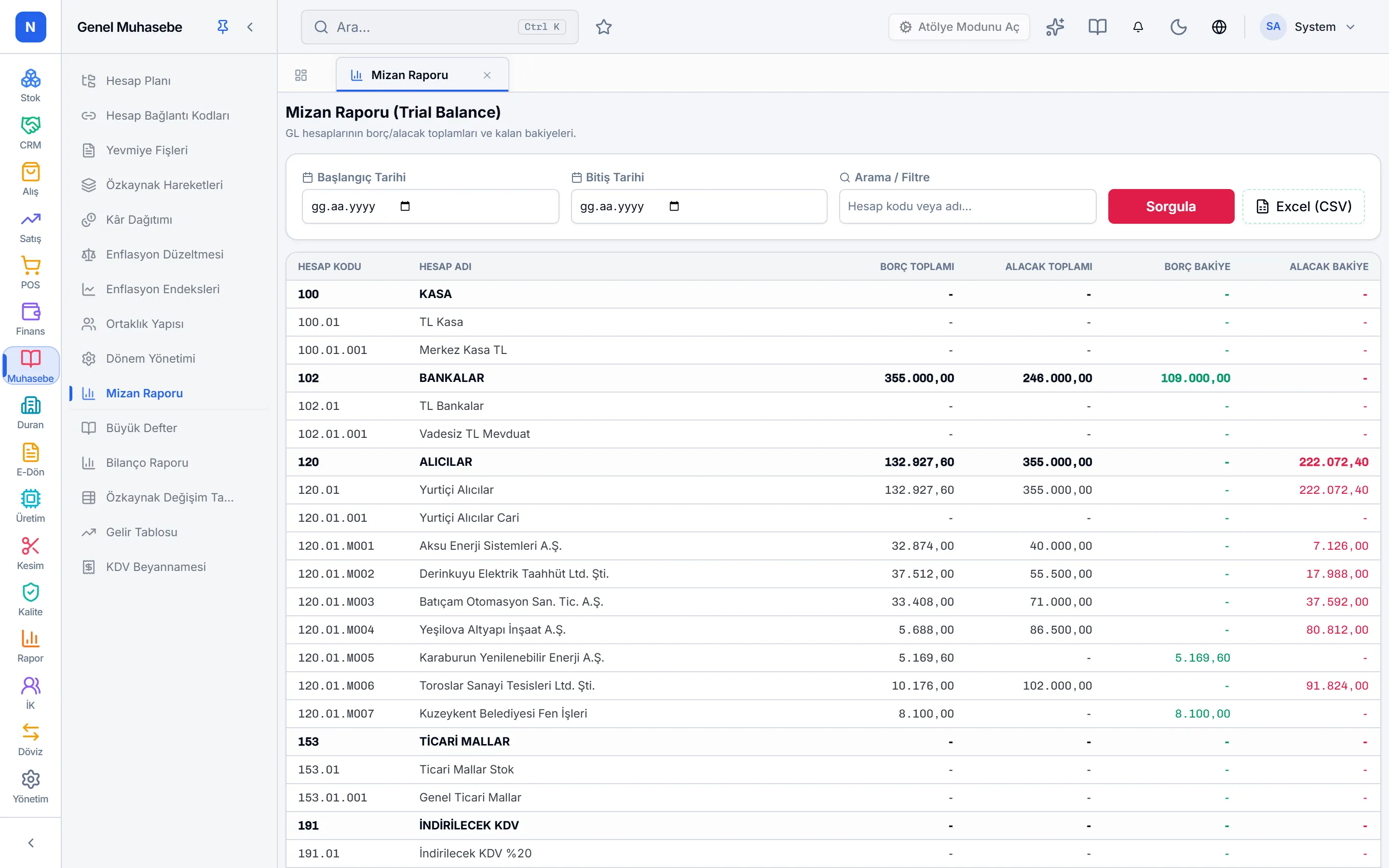Open the AI sparkles assistant icon
1389x868 pixels.
[1055, 27]
